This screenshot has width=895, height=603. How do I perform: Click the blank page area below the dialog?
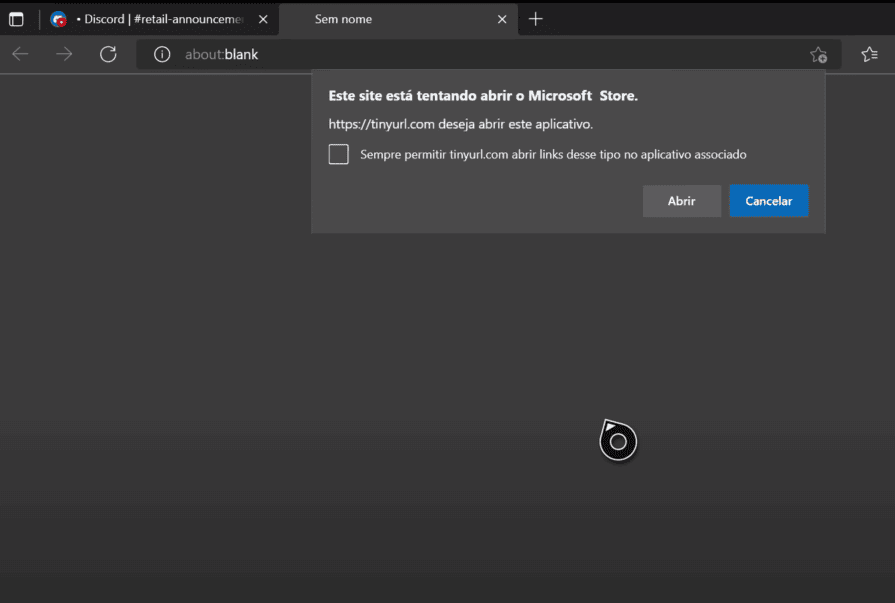[x=300, y=400]
